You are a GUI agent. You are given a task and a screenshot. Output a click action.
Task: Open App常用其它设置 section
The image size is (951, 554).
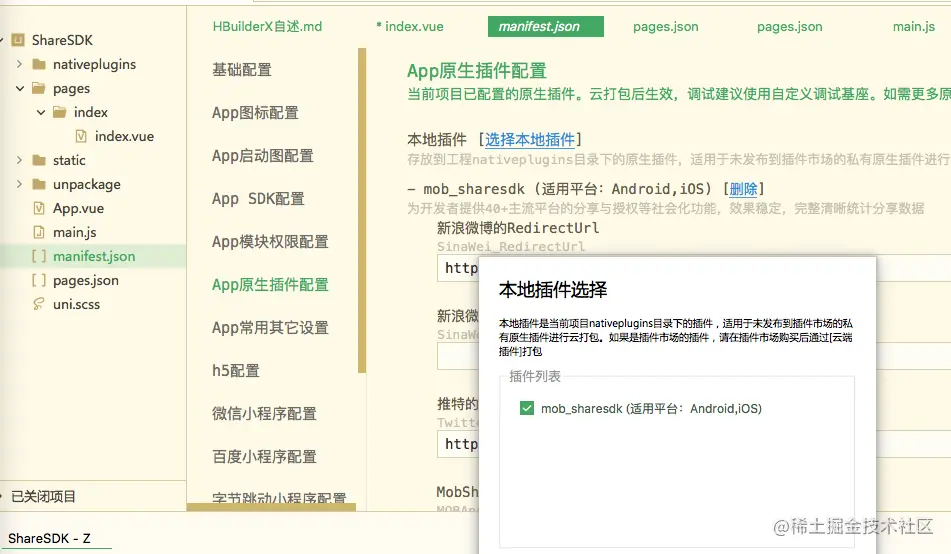click(x=270, y=328)
